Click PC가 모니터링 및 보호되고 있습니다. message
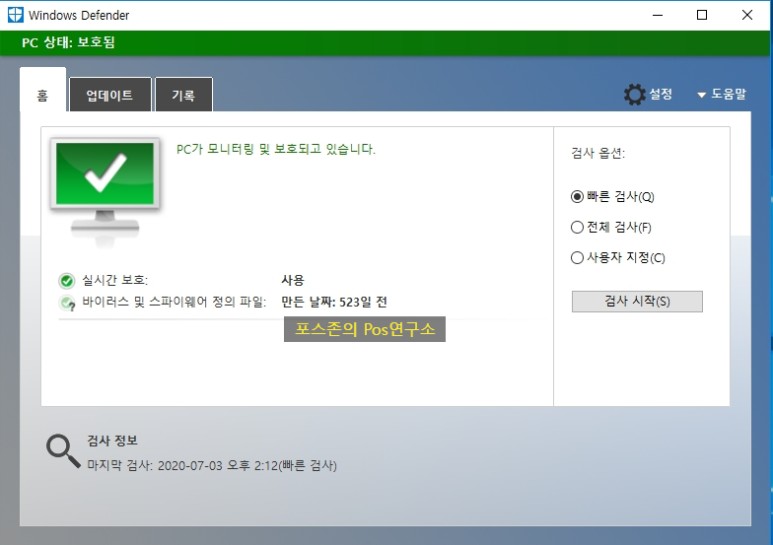773x545 pixels. (x=276, y=149)
